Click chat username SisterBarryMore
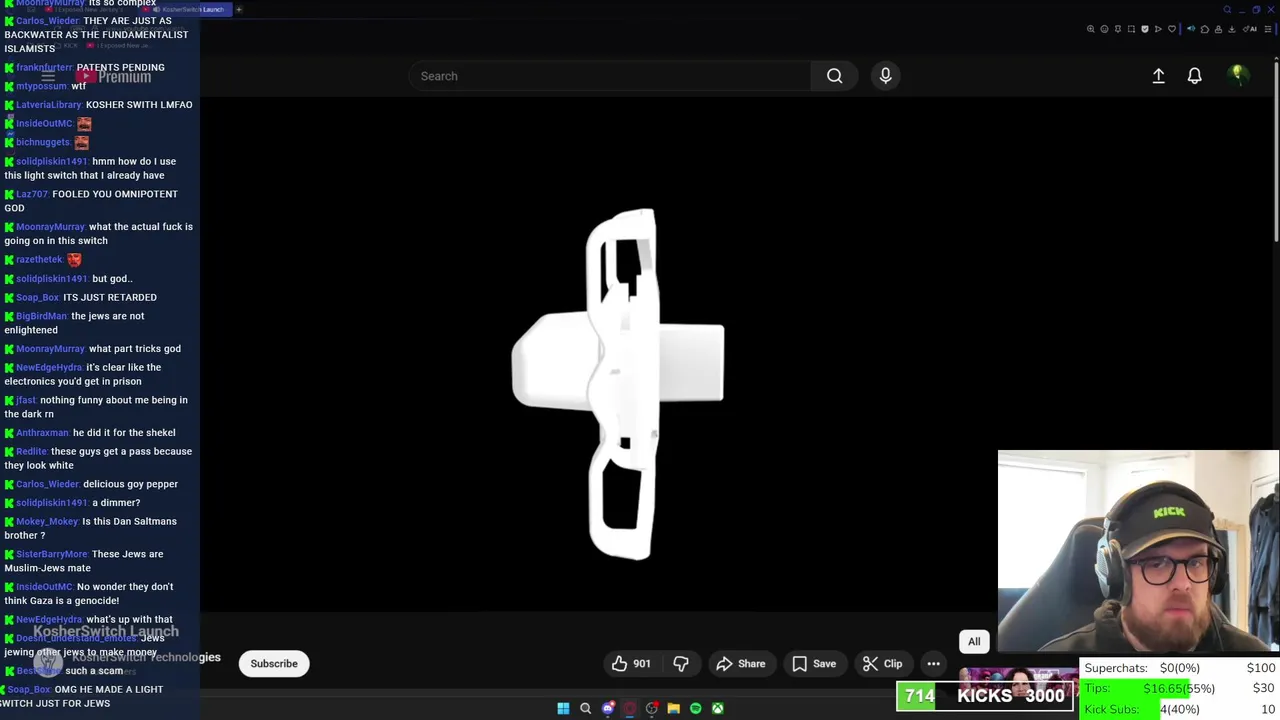 pos(52,554)
